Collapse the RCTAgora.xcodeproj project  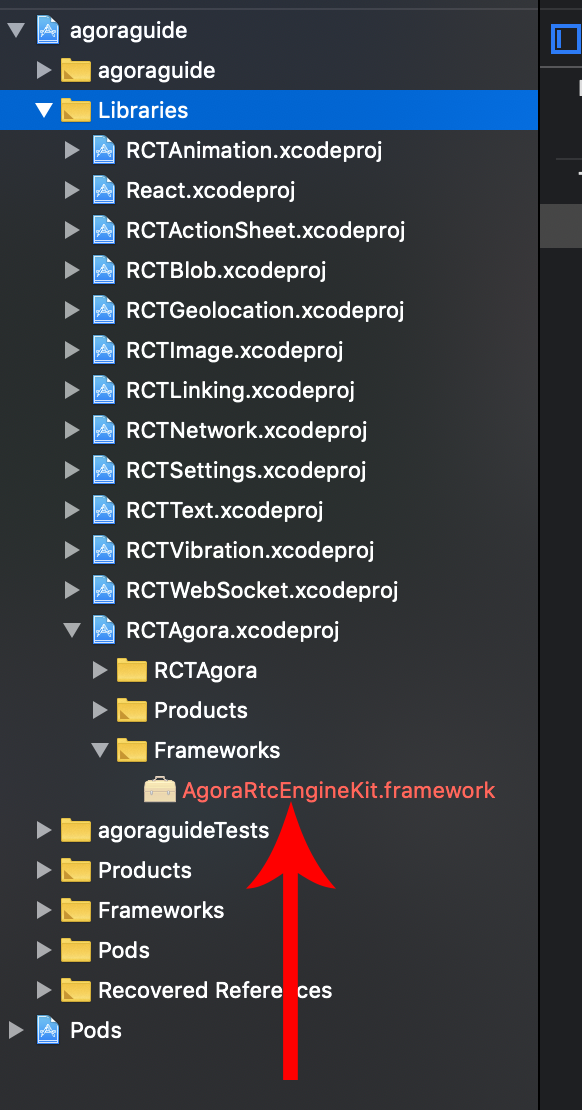click(72, 630)
